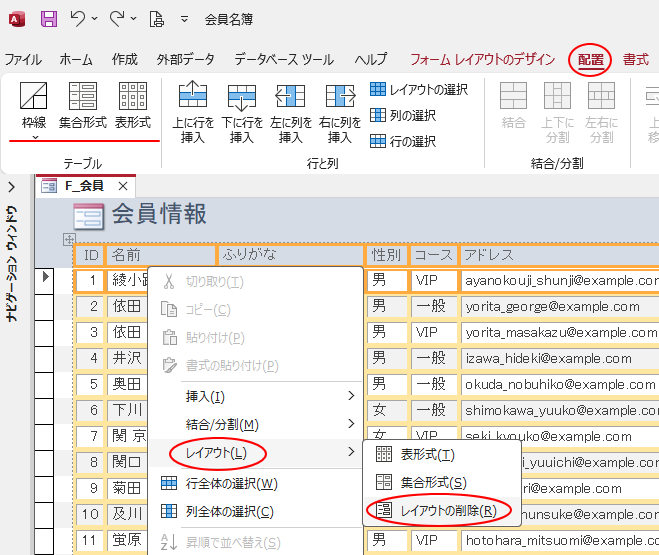Choose 集合形式(S) in layout submenu
This screenshot has width=659, height=555.
[442, 482]
